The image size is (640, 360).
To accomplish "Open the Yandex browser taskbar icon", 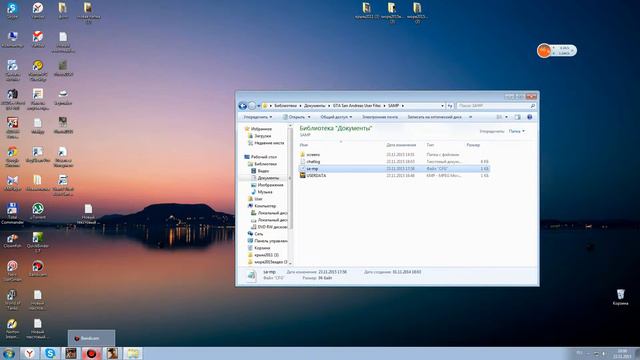I will tap(30, 353).
